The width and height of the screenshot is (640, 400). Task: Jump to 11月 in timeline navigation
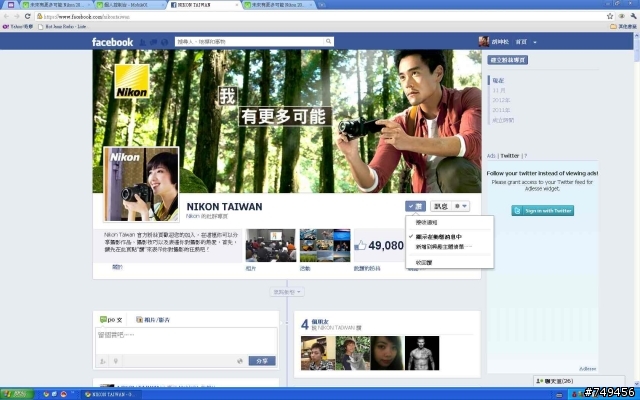click(499, 90)
